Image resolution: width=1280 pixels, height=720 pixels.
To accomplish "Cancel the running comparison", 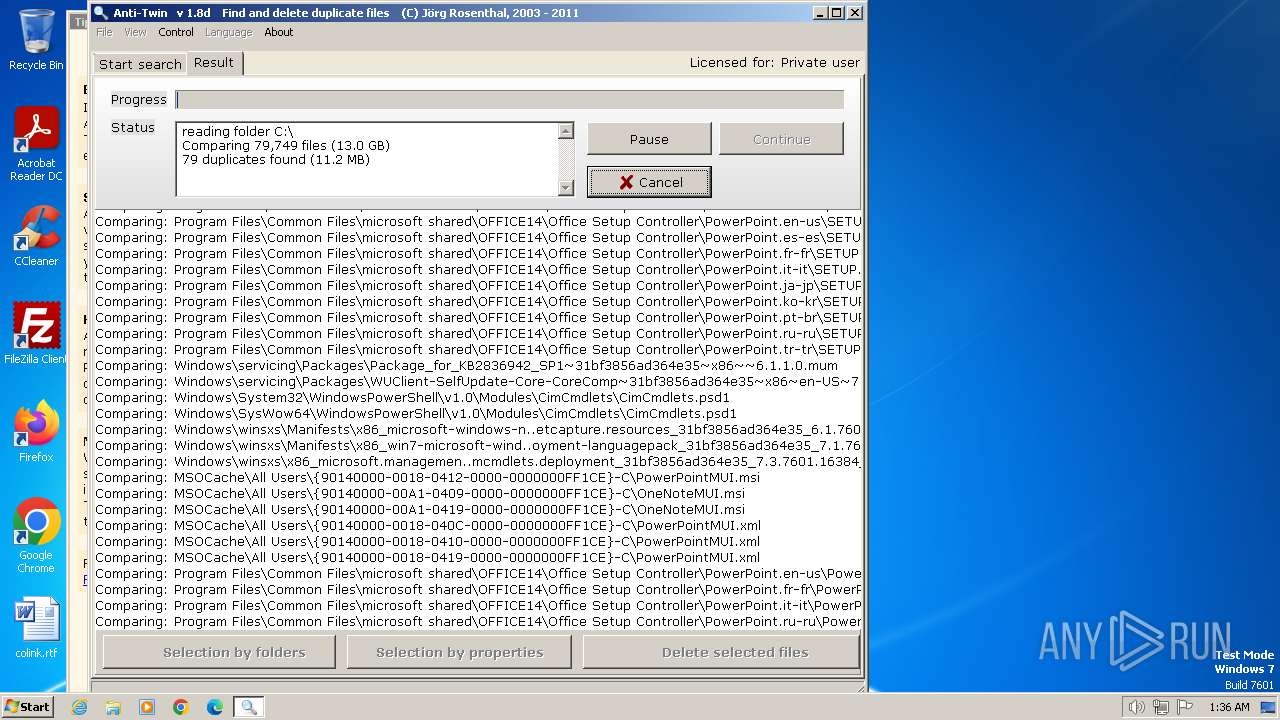I will (649, 182).
